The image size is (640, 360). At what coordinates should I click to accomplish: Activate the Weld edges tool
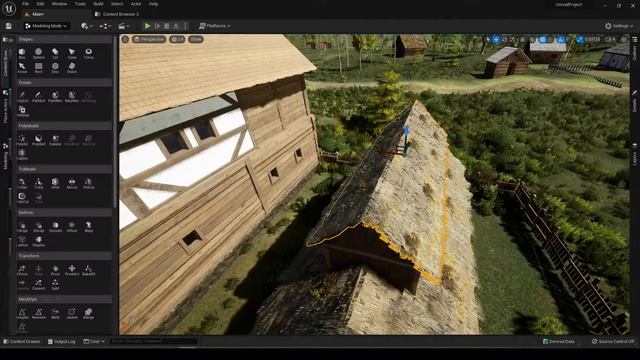(55, 314)
